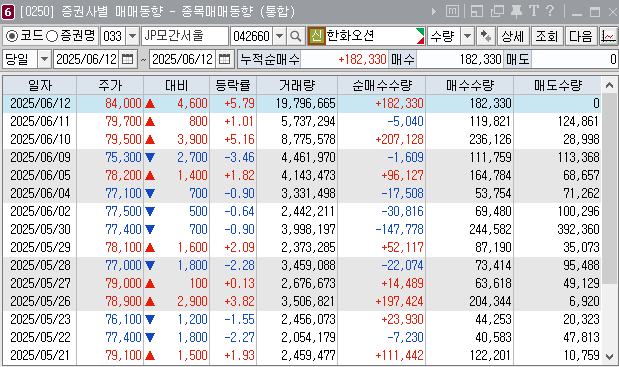Click the duplicate window icon in title bar
This screenshot has height=367, width=619.
click(497, 11)
